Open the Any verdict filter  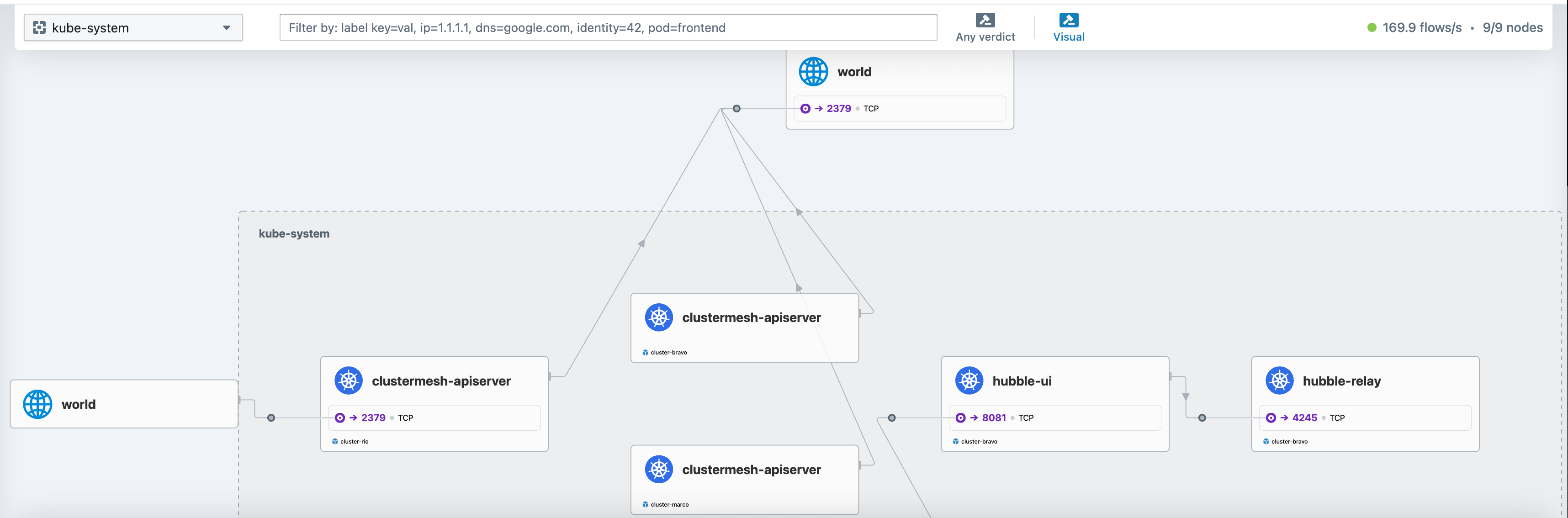tap(985, 27)
